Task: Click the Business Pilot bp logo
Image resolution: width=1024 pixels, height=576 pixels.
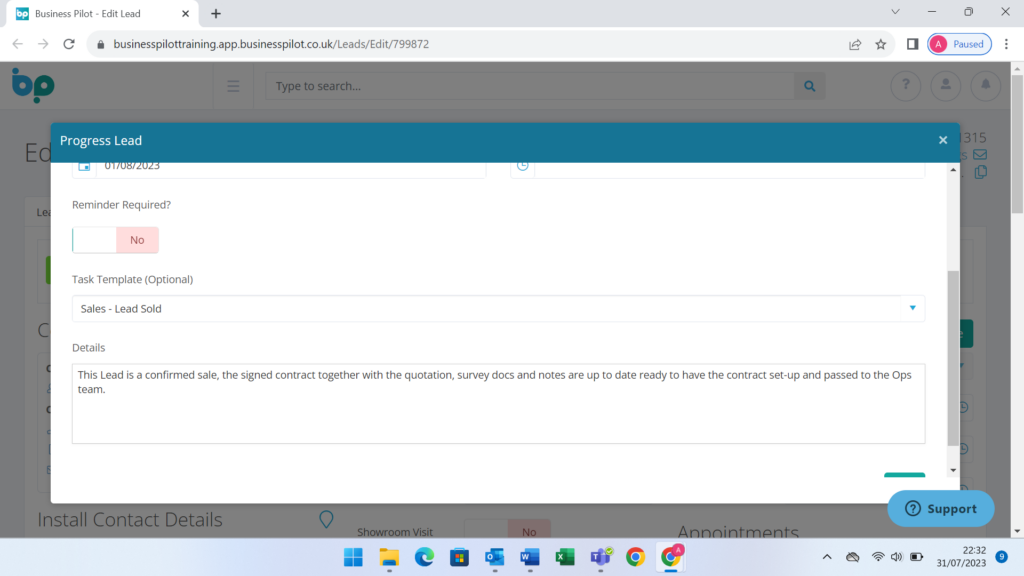Action: [x=33, y=86]
